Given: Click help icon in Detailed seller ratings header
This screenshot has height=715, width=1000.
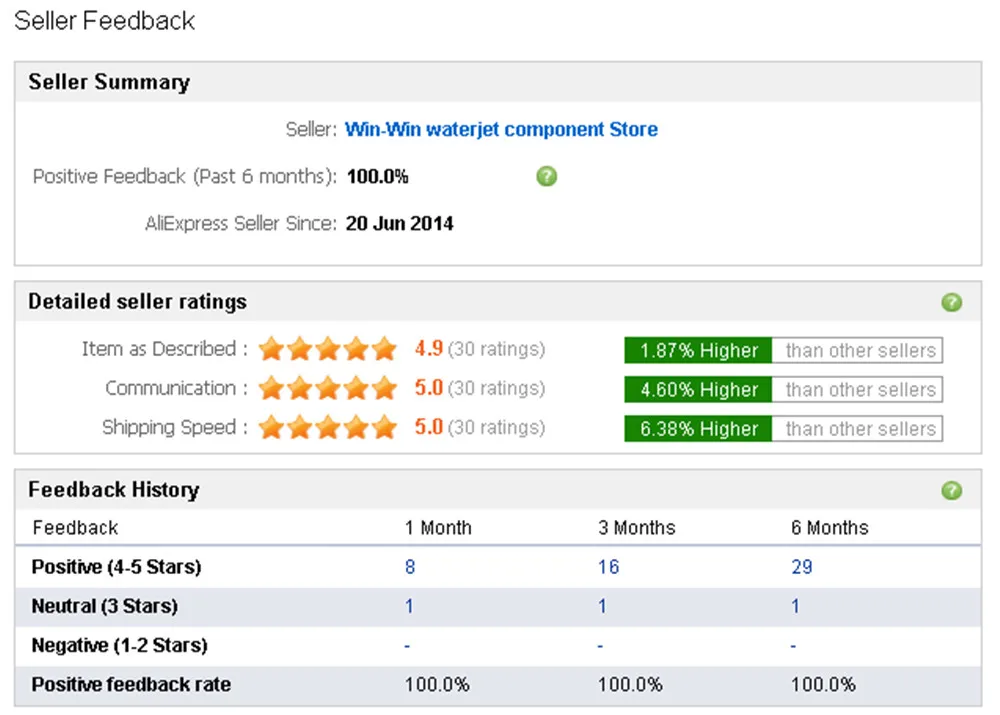Looking at the screenshot, I should pyautogui.click(x=952, y=302).
